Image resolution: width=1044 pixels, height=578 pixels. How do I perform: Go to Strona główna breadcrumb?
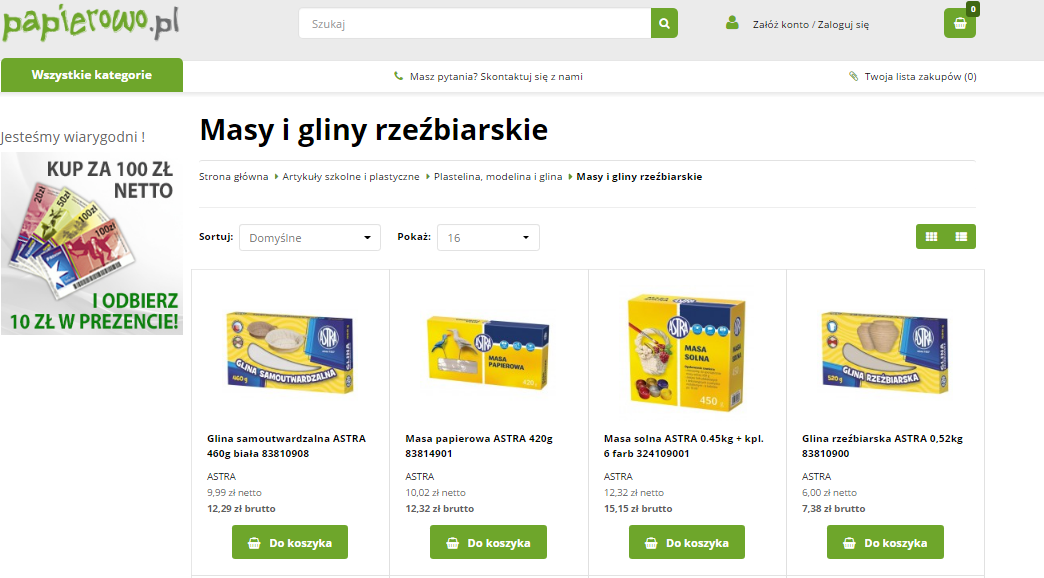234,176
